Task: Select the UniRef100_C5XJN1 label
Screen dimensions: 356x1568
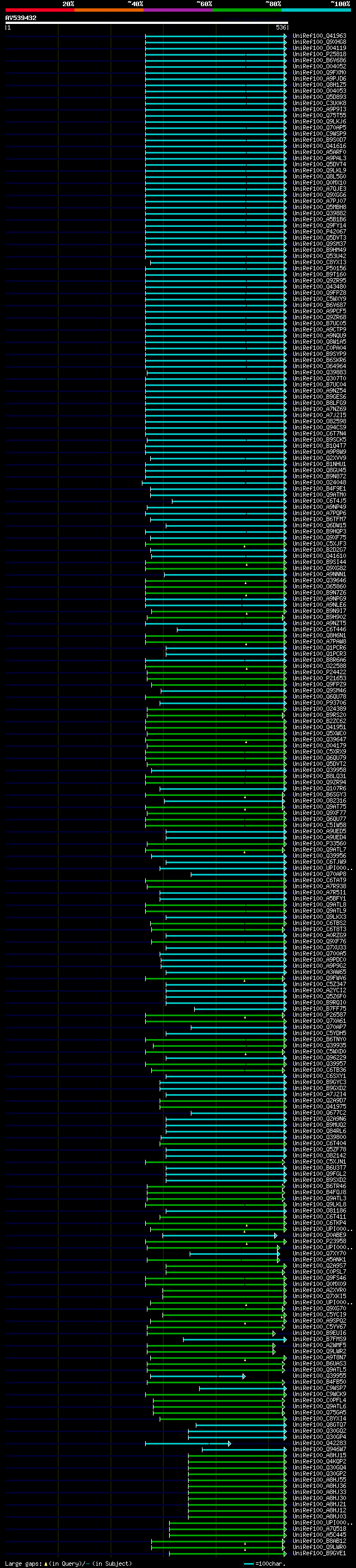Action: tap(319, 1161)
